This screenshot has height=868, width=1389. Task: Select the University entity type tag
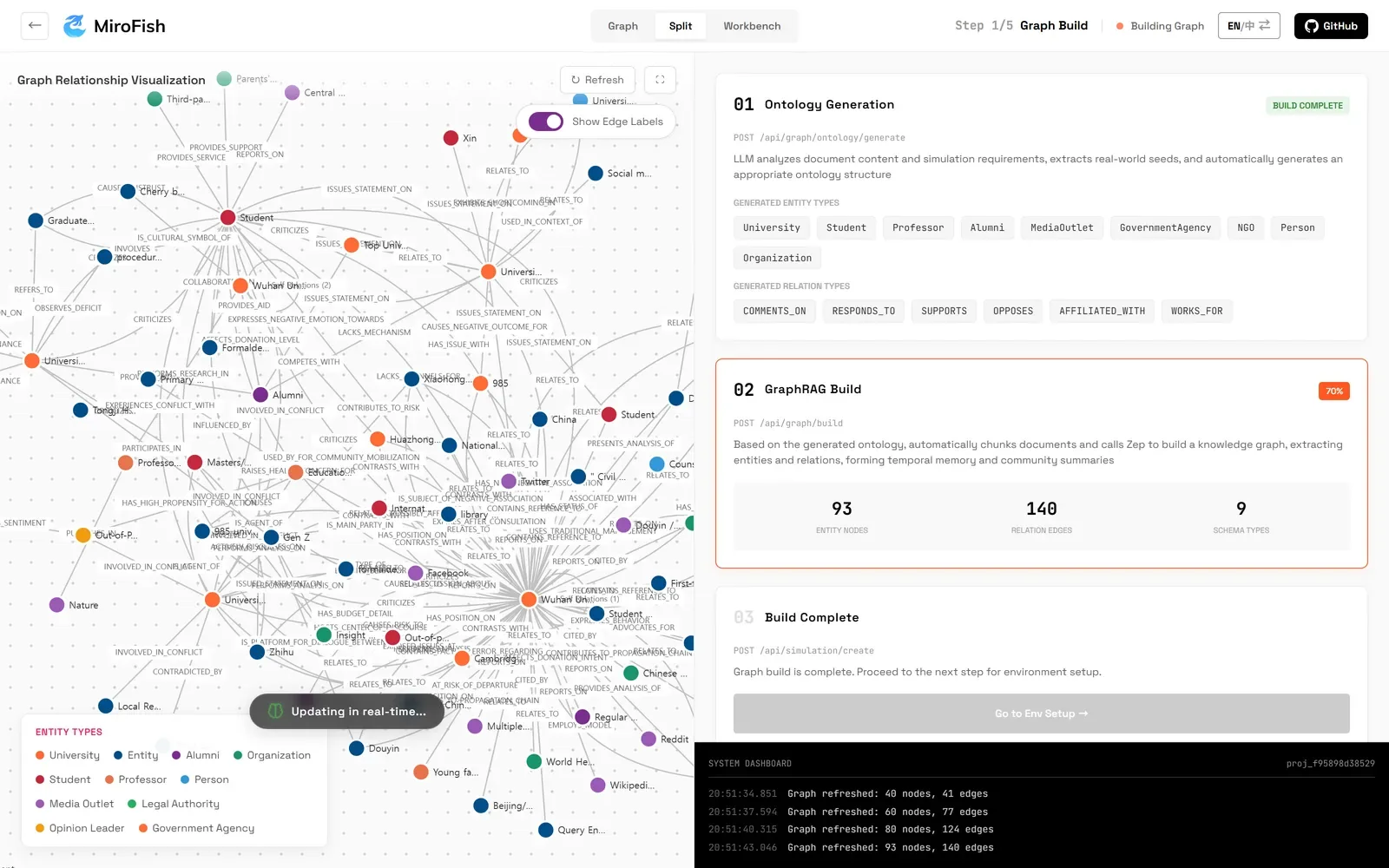coord(772,227)
